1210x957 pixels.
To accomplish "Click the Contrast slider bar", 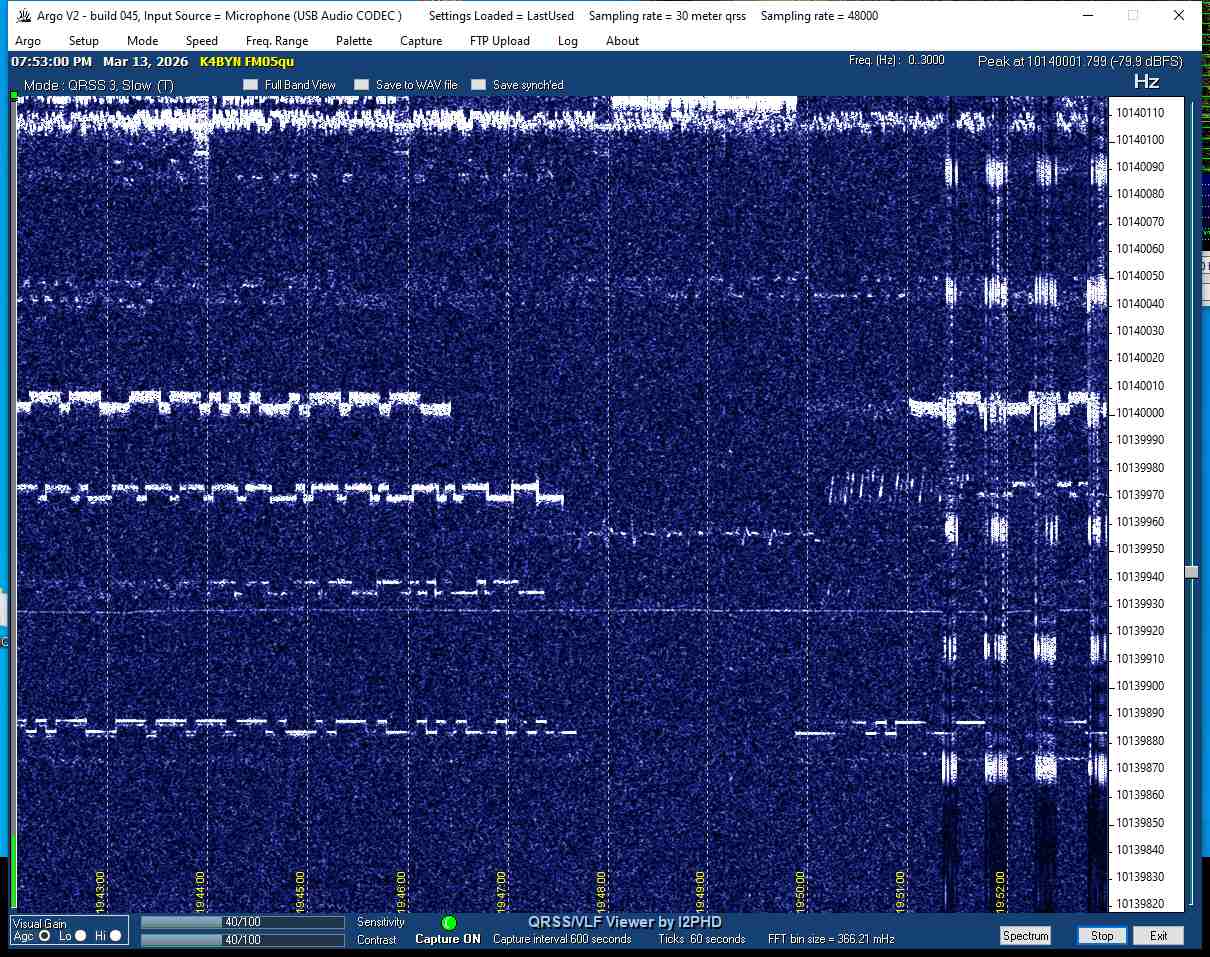I will (x=242, y=940).
